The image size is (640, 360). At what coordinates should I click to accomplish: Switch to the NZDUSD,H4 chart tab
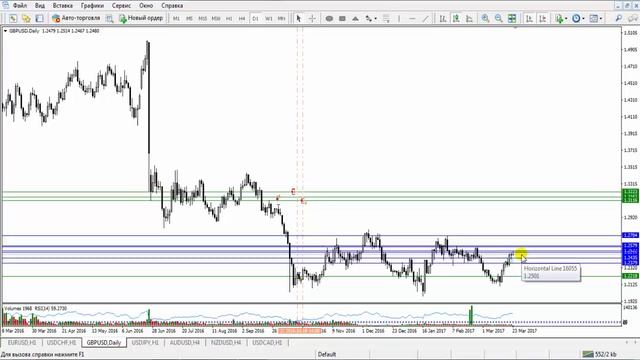226,343
